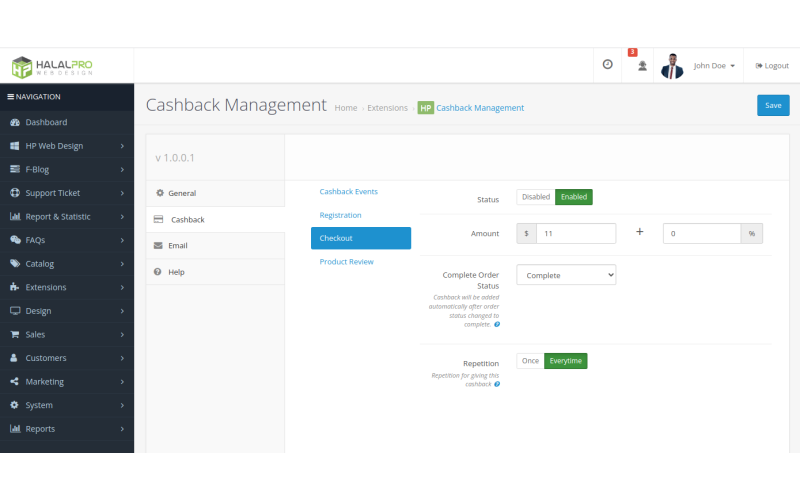Click the Email tab envelope icon

pos(158,245)
